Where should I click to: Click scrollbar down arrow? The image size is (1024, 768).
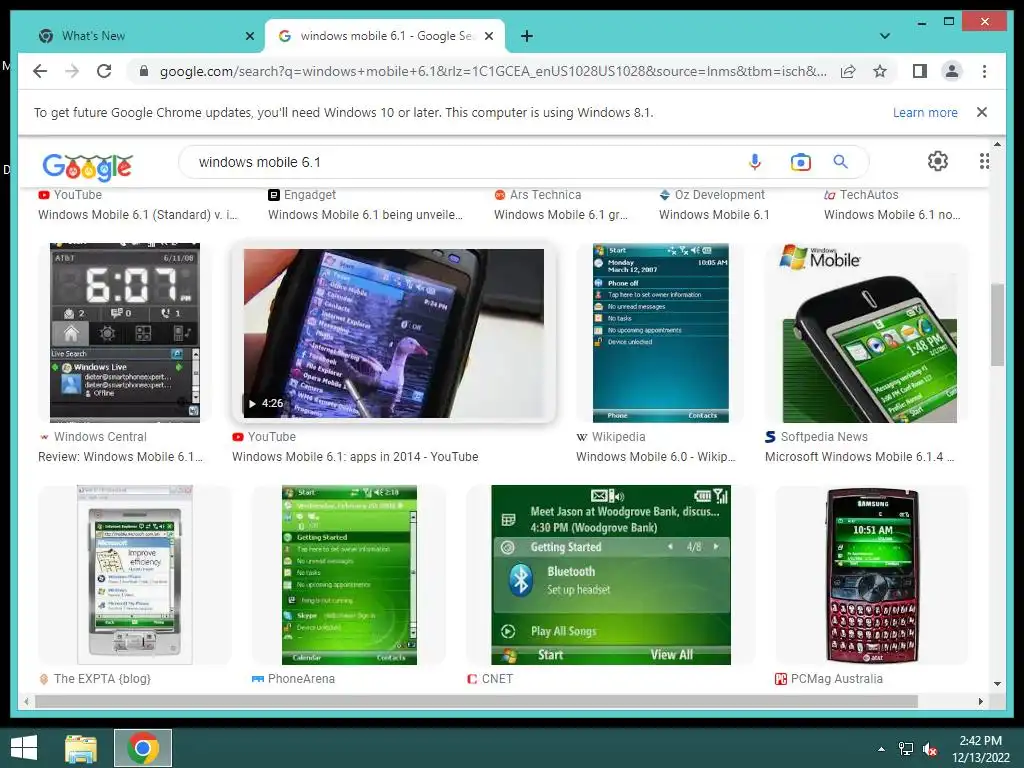(x=997, y=684)
